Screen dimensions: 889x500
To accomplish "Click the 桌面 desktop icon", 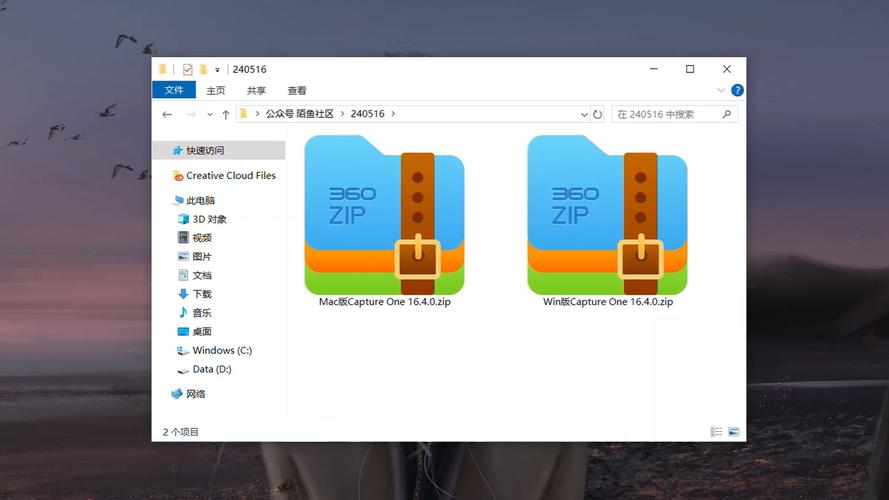I will pyautogui.click(x=183, y=331).
